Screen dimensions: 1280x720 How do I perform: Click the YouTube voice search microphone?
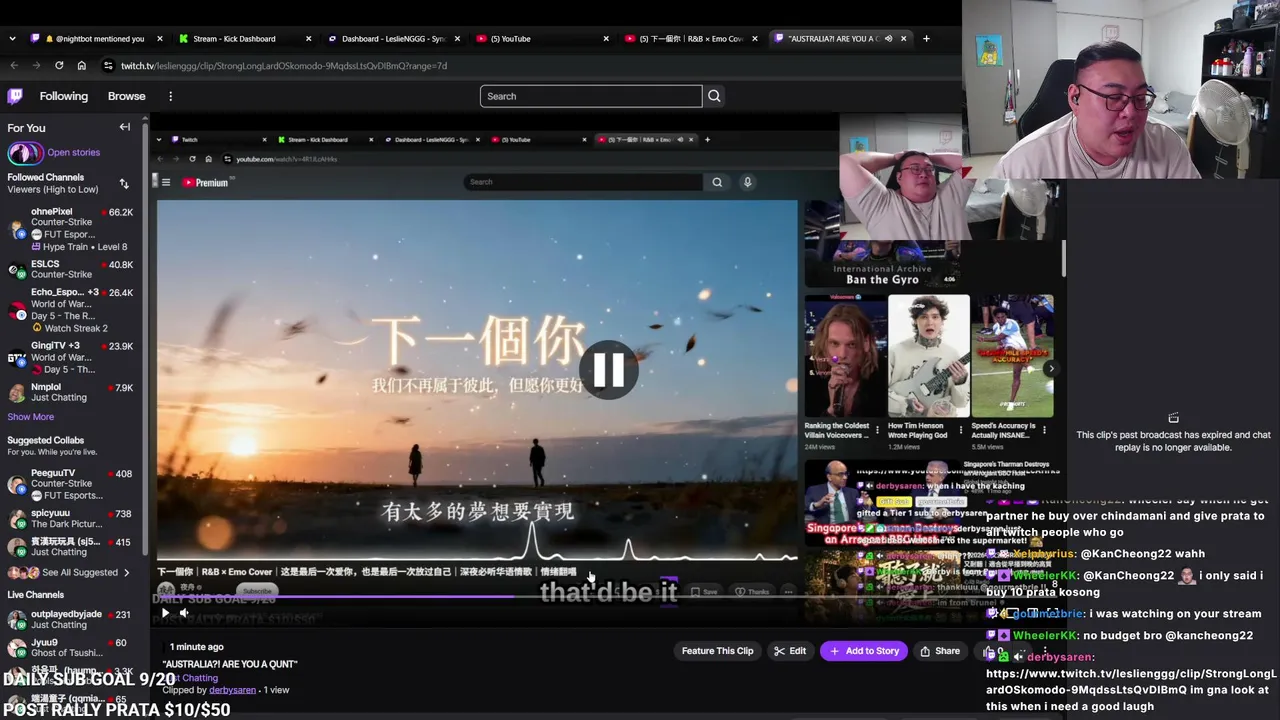[747, 182]
